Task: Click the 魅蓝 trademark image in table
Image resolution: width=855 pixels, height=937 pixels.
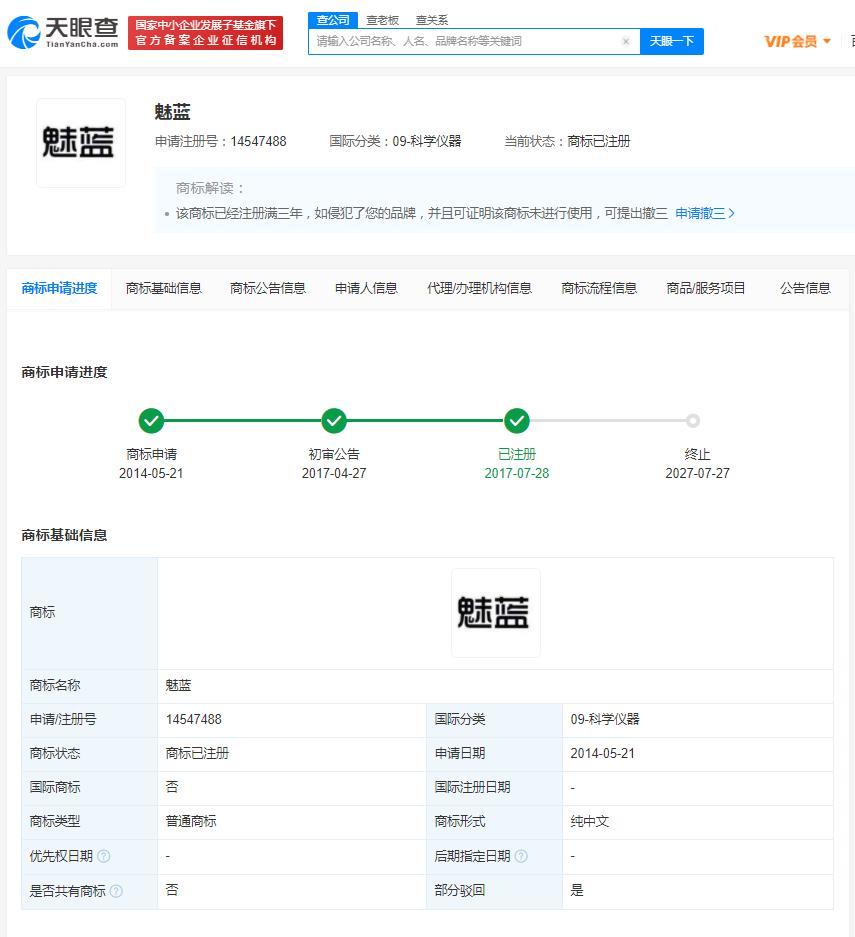Action: pyautogui.click(x=495, y=612)
